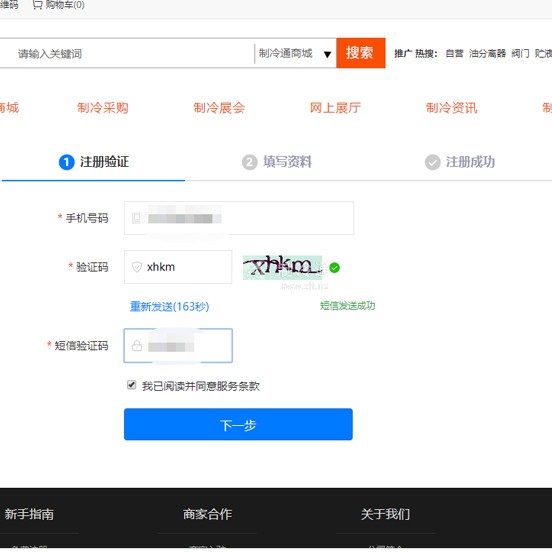The image size is (552, 552).
Task: Toggle the 我已阅读并同意服务条款 checkbox
Action: [132, 385]
